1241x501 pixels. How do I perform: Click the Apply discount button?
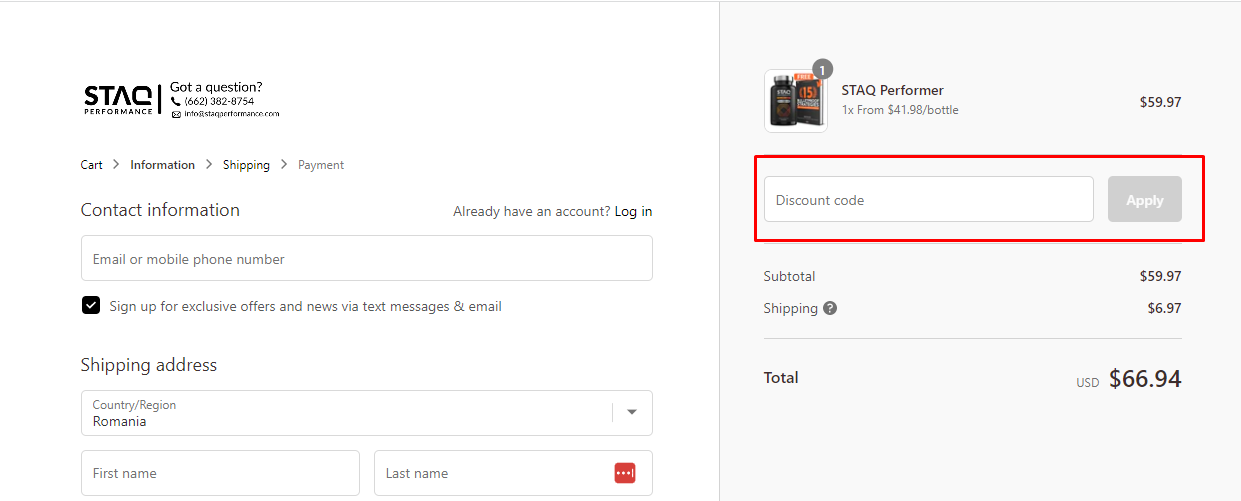(1145, 199)
